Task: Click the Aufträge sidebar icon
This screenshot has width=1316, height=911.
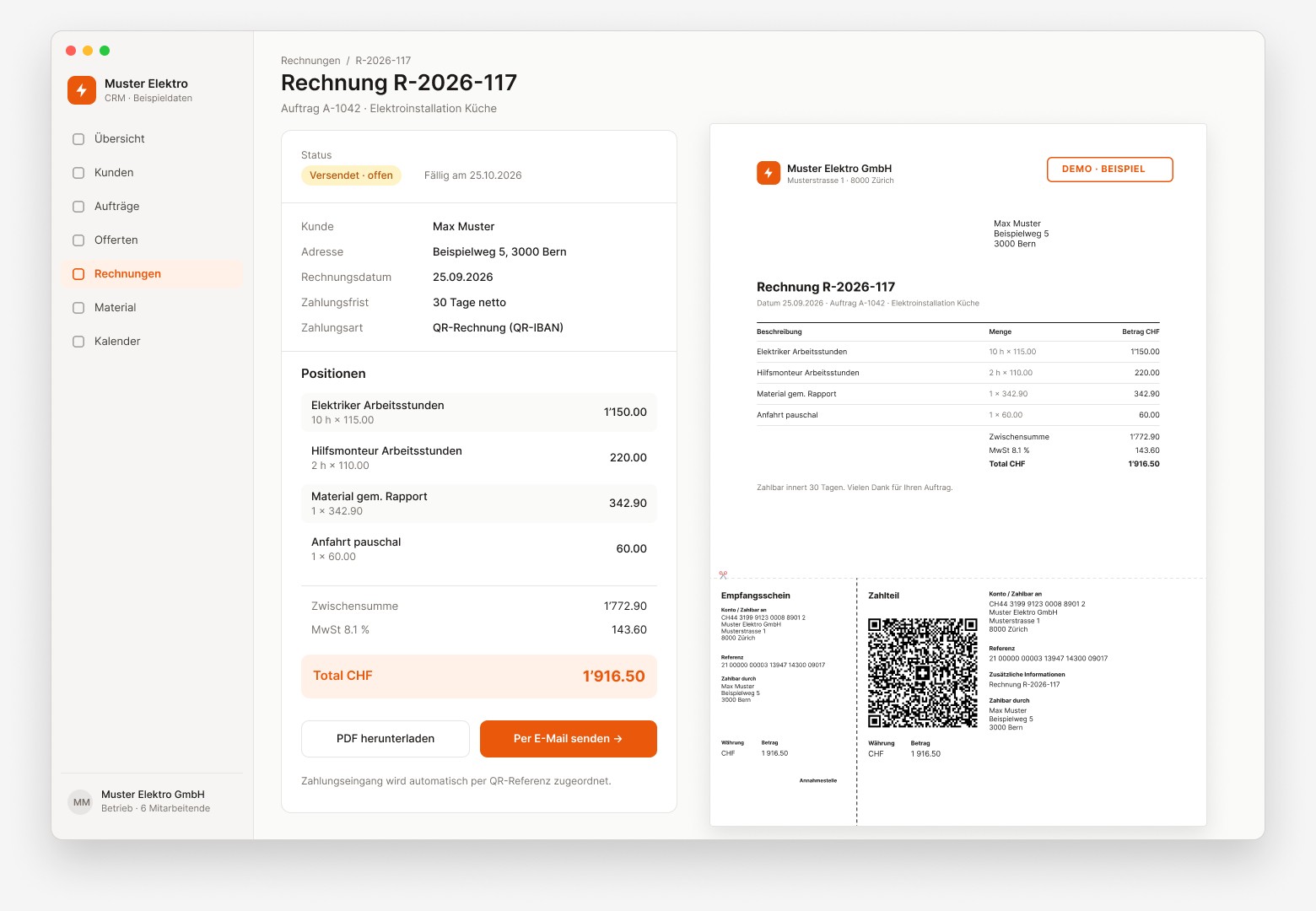Action: coord(78,207)
